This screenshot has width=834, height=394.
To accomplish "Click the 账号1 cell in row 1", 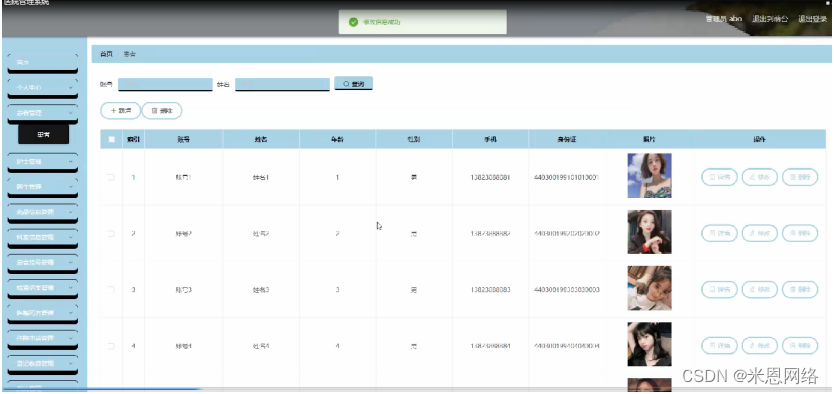I will pos(184,178).
